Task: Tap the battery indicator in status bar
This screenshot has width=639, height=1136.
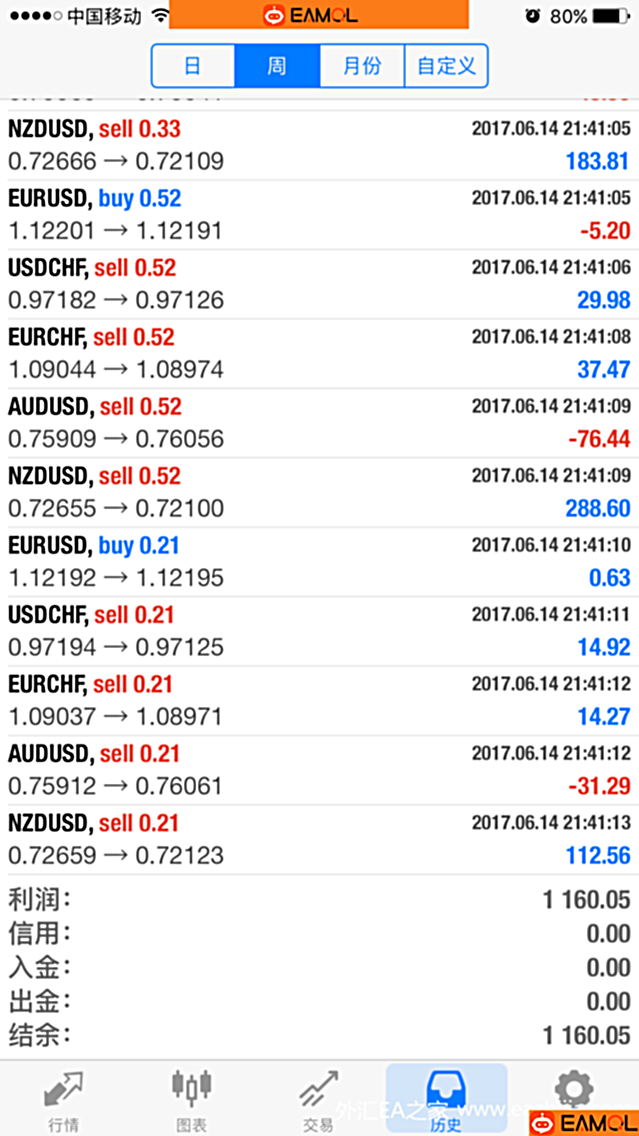Action: coord(612,16)
